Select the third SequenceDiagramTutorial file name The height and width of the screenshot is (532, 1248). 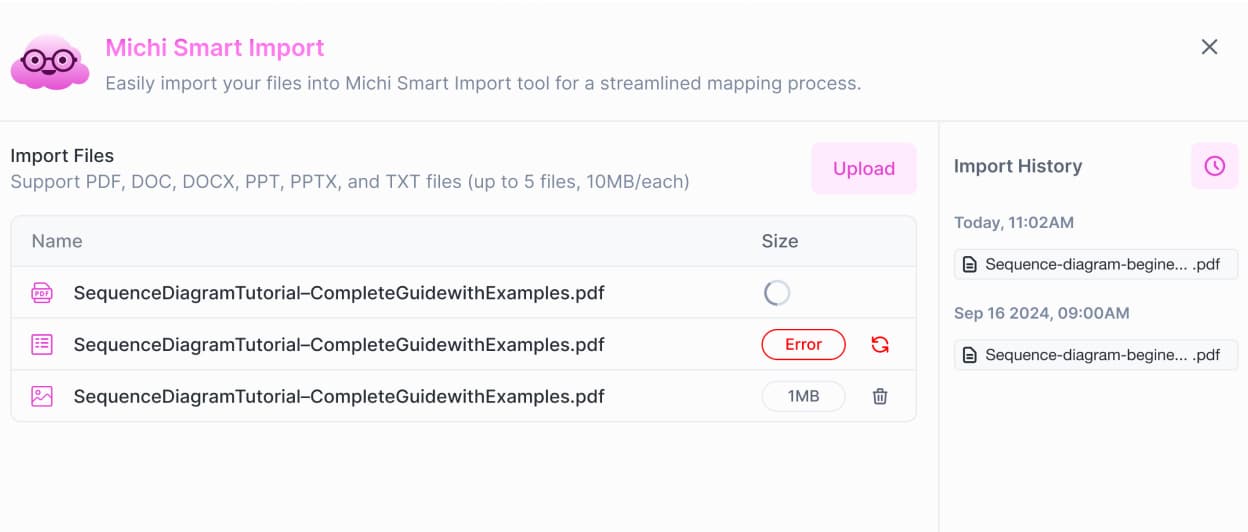(x=339, y=397)
